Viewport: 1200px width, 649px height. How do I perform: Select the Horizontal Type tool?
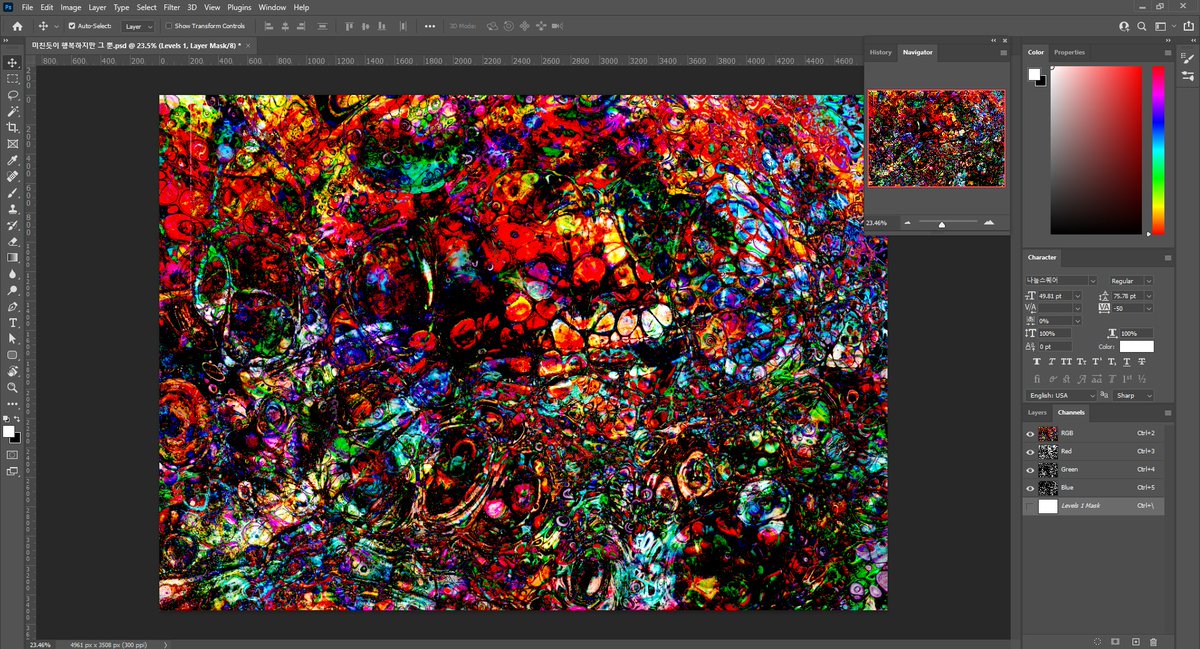click(x=13, y=322)
